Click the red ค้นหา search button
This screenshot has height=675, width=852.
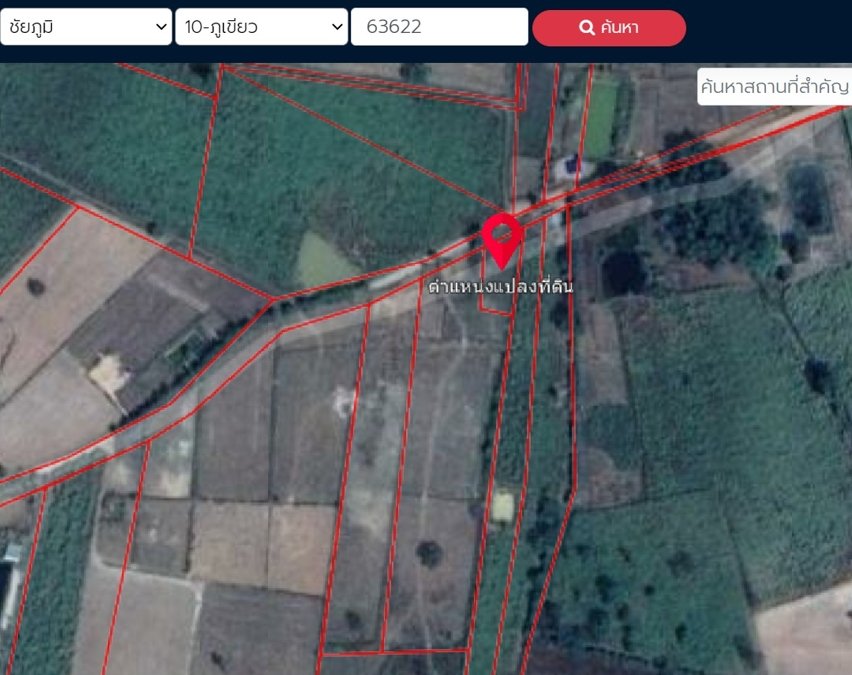pos(609,28)
